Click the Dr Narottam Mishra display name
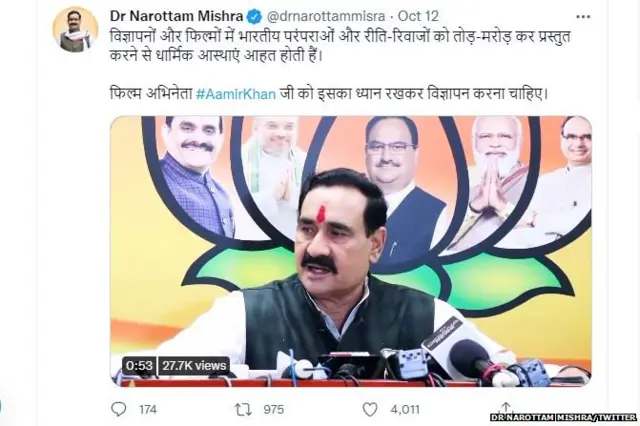 pos(177,16)
